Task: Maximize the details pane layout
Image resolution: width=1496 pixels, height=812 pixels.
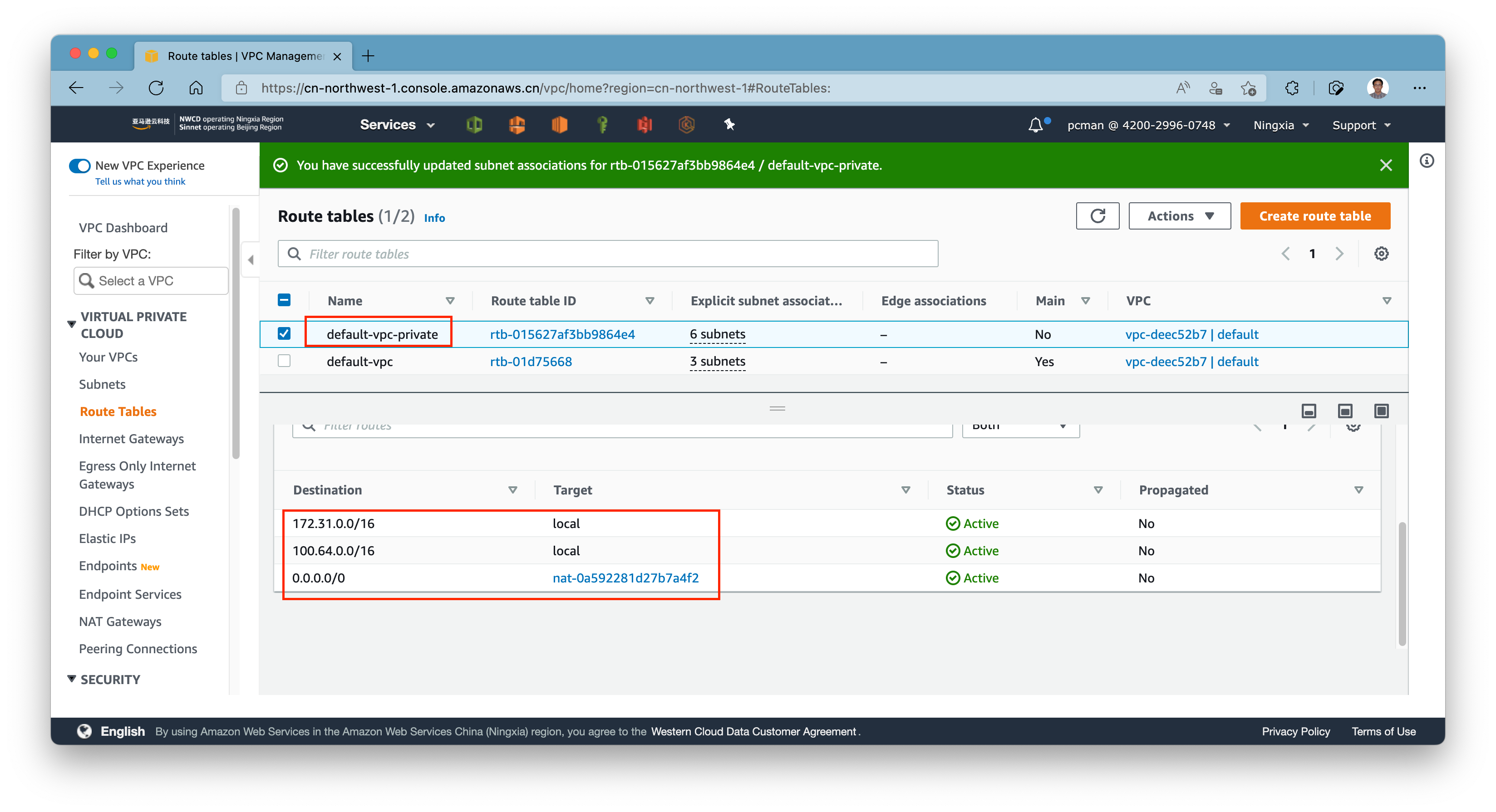Action: 1381,411
